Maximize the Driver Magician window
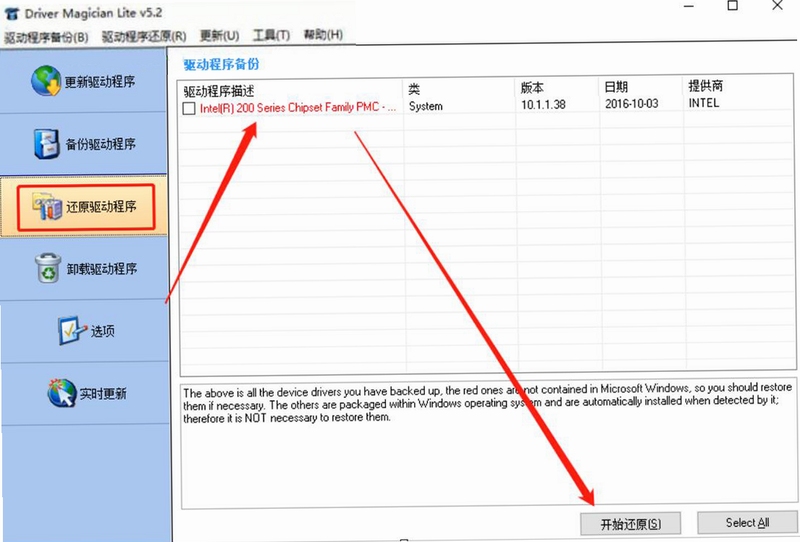Viewport: 800px width, 542px height. click(733, 6)
